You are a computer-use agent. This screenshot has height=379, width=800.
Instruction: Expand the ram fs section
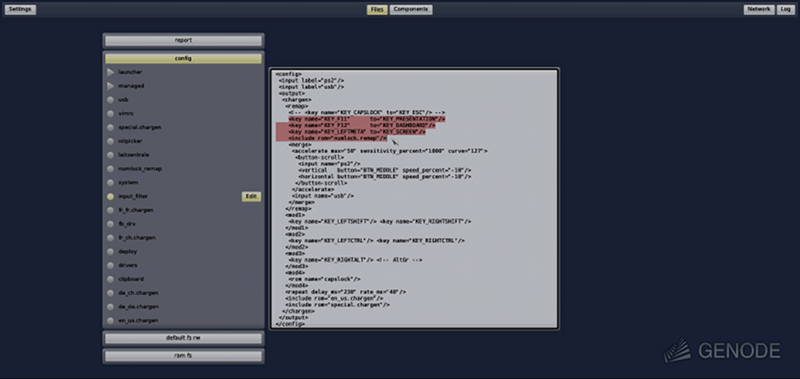tap(183, 356)
